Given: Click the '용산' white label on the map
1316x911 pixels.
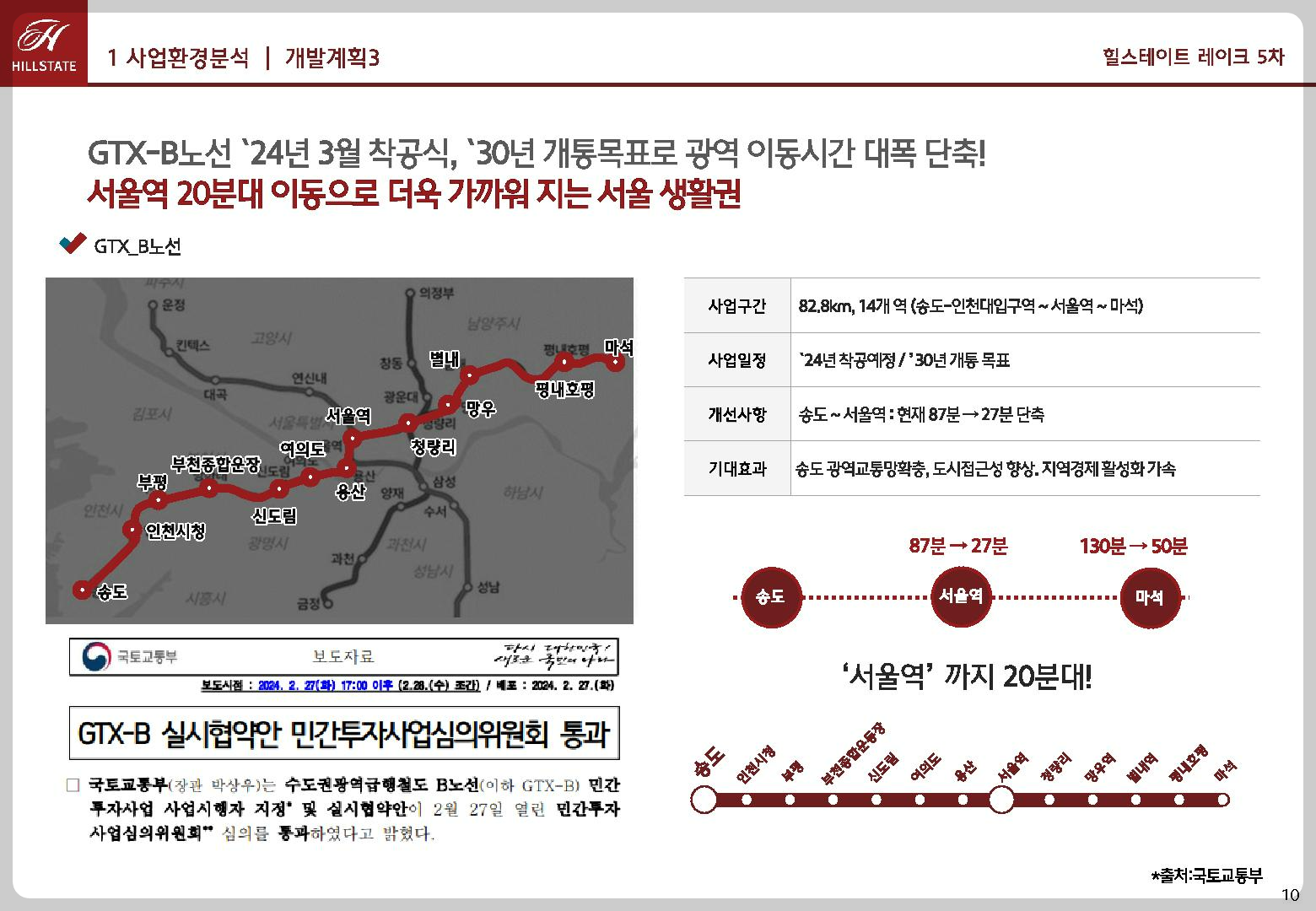Looking at the screenshot, I should coord(351,492).
